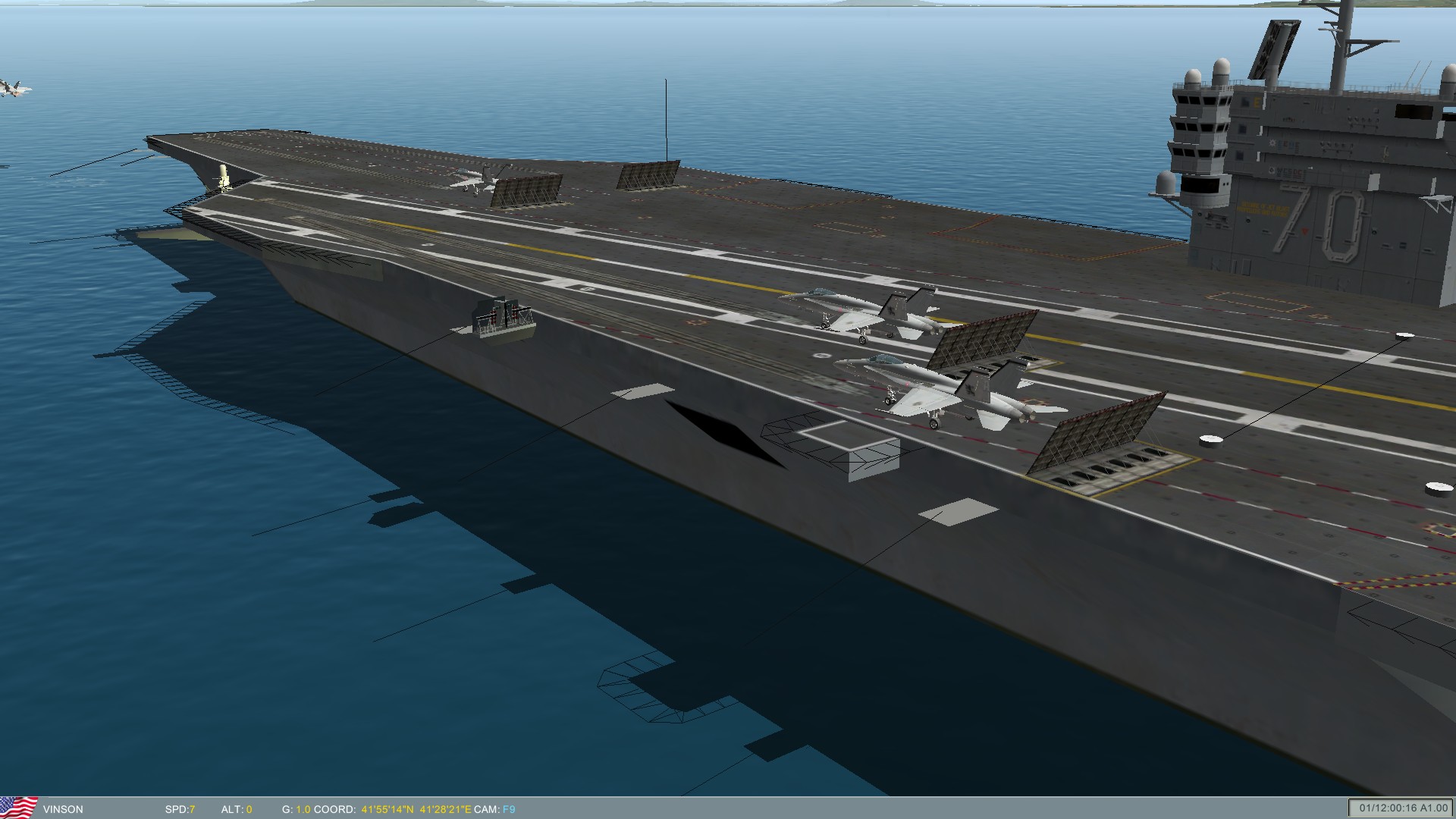Screen dimensions: 1456x819
Task: Click the landing signal platform on deck edge
Action: tap(503, 320)
